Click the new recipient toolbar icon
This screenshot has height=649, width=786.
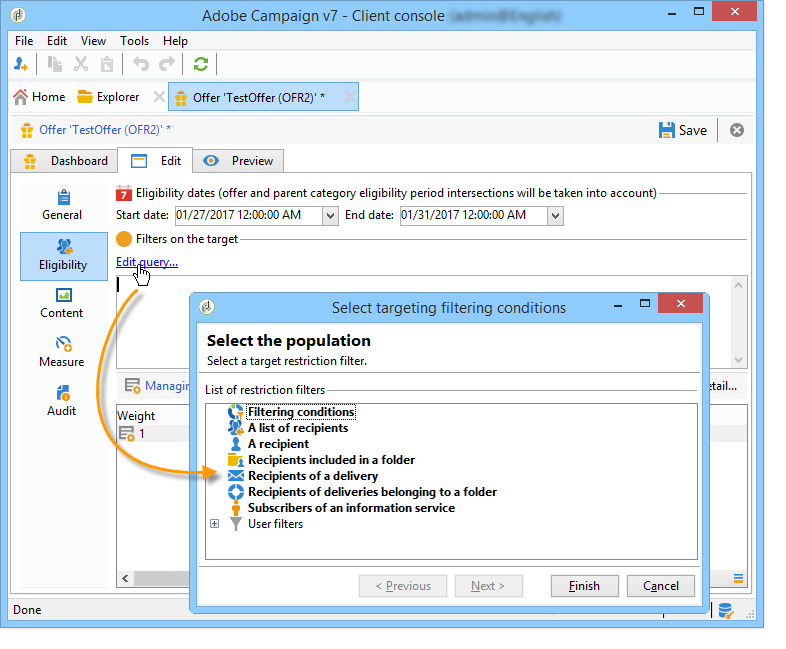click(x=21, y=64)
